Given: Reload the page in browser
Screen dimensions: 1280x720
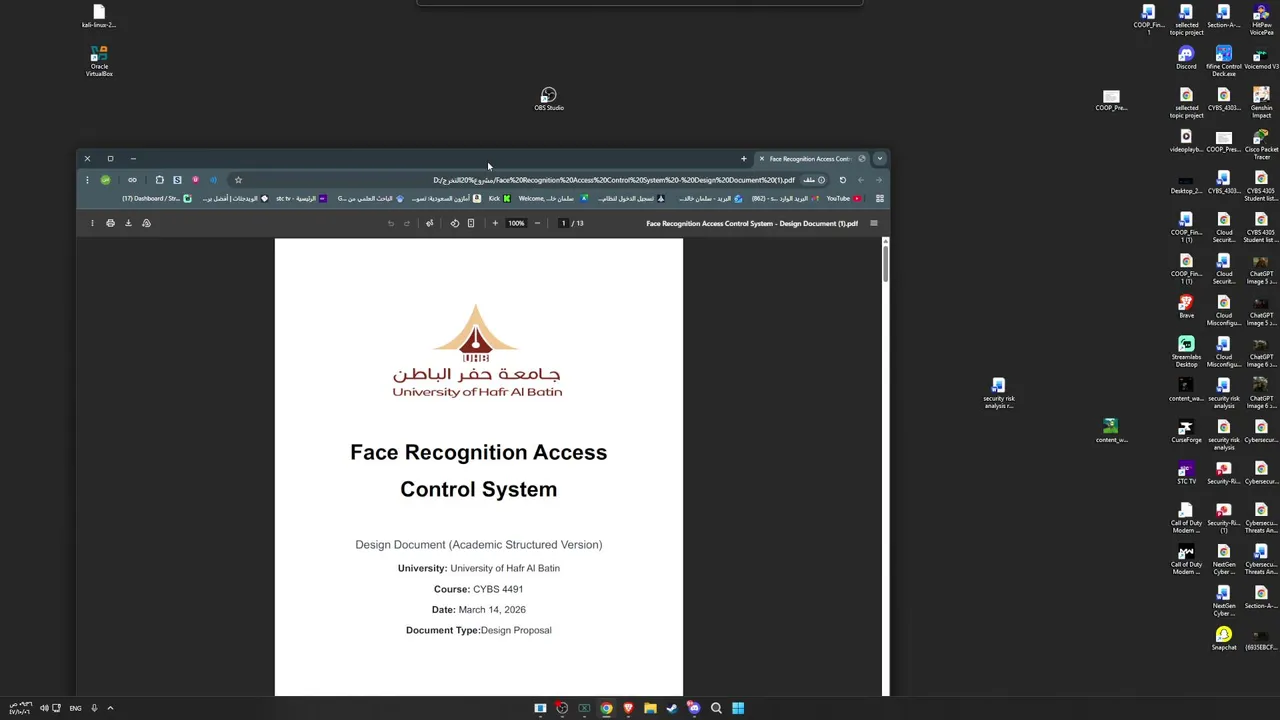Looking at the screenshot, I should tap(842, 180).
